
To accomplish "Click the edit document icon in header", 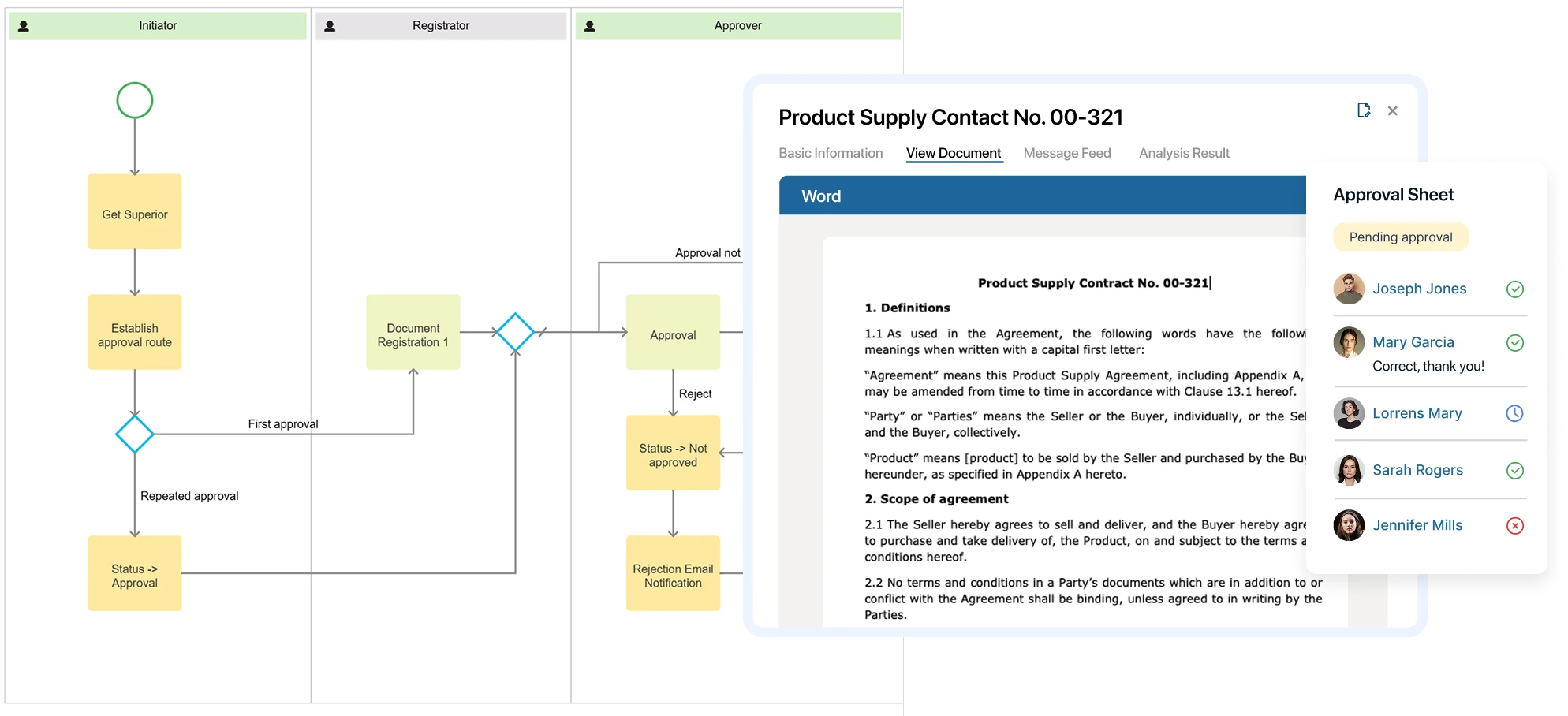I will [1364, 110].
